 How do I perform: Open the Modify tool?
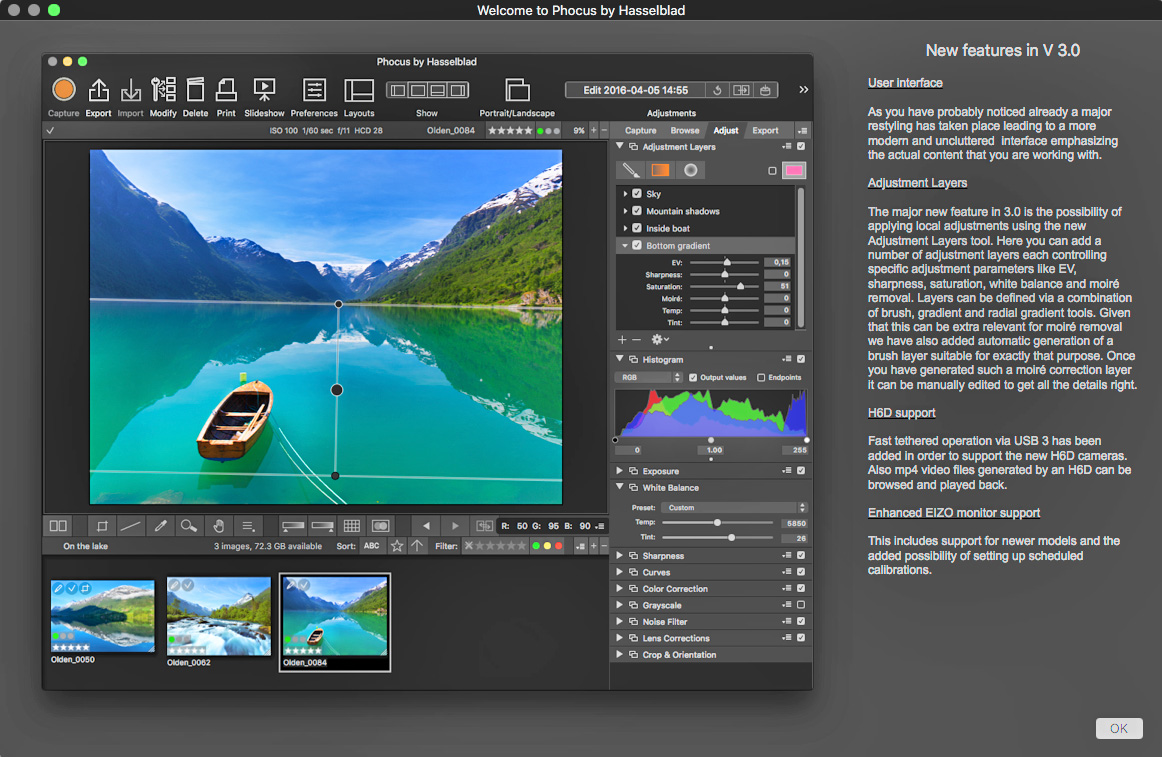[x=163, y=90]
